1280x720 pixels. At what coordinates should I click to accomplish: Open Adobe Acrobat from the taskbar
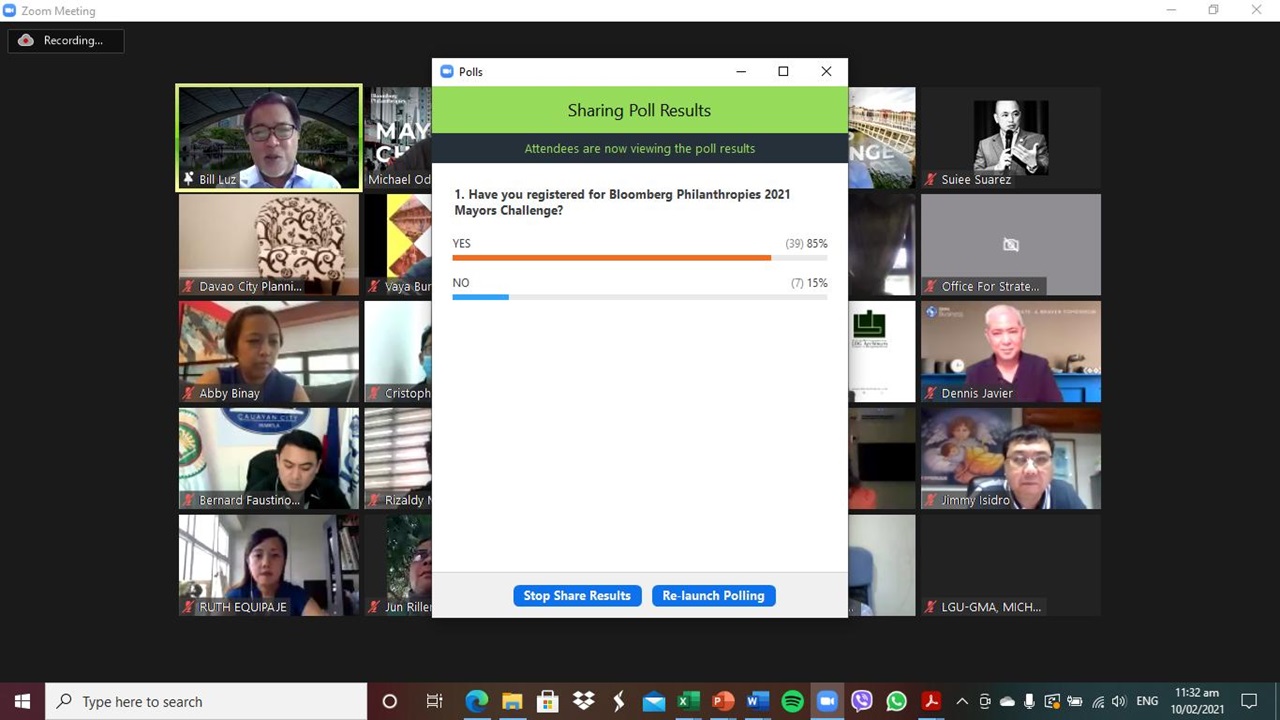pyautogui.click(x=931, y=702)
